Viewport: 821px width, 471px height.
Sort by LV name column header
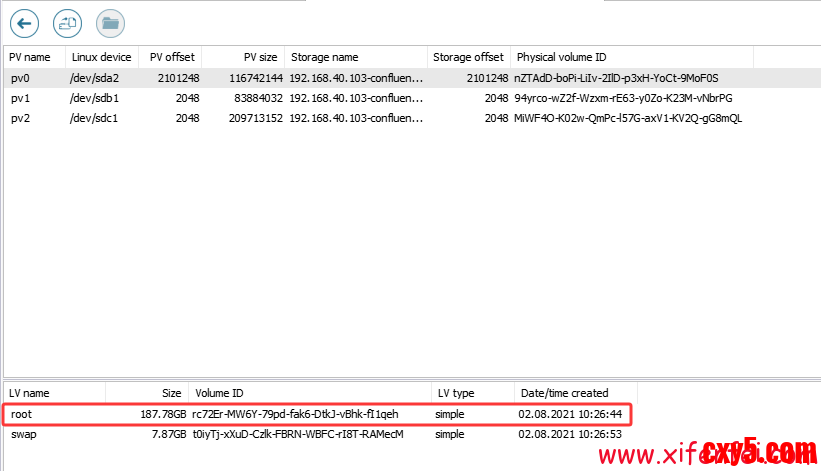pyautogui.click(x=54, y=393)
